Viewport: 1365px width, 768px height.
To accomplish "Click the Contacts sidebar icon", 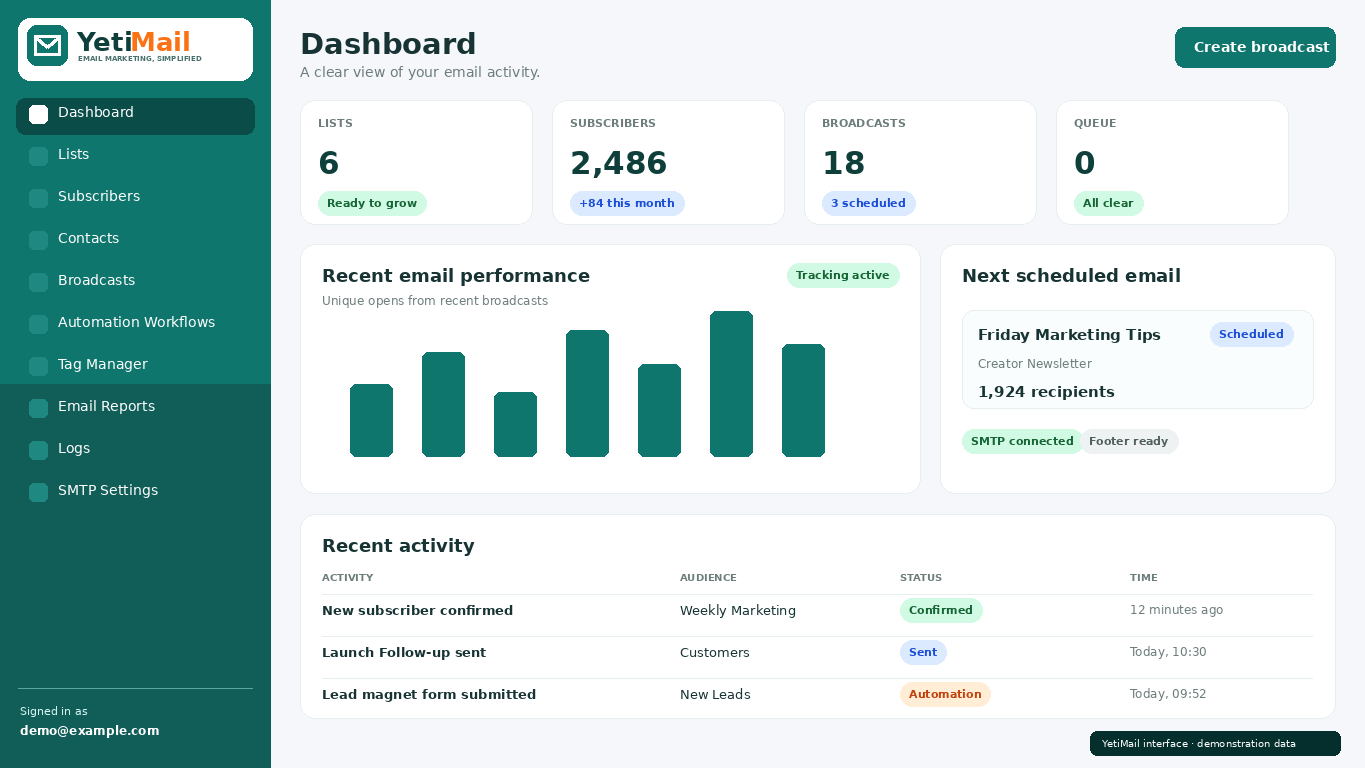I will tap(38, 241).
